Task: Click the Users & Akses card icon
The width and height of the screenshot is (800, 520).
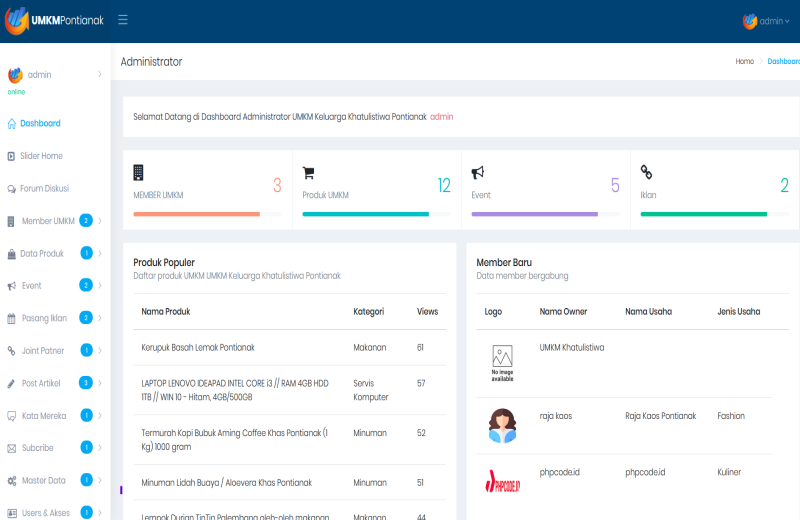Action: coord(12,513)
